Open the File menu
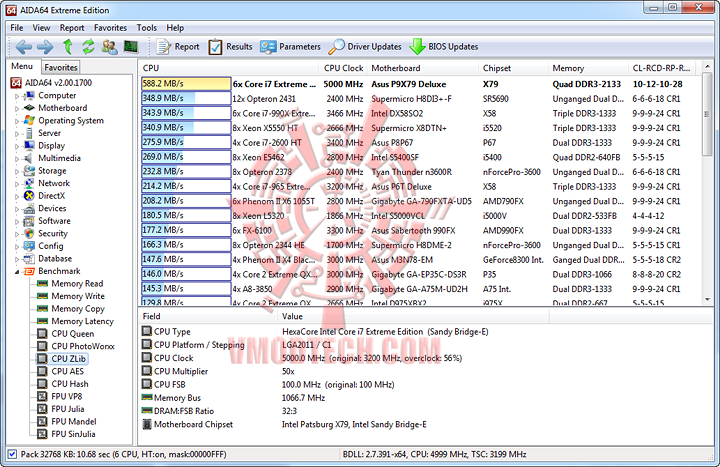Image resolution: width=720 pixels, height=467 pixels. tap(17, 28)
